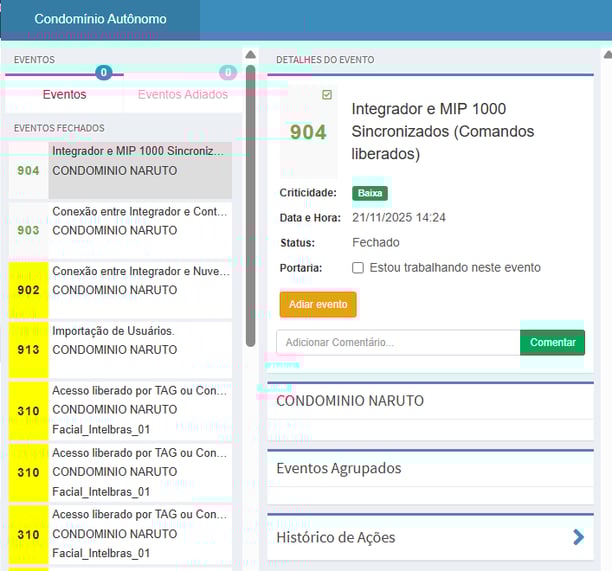
Task: Click the green check icon above code 904
Action: click(x=327, y=95)
